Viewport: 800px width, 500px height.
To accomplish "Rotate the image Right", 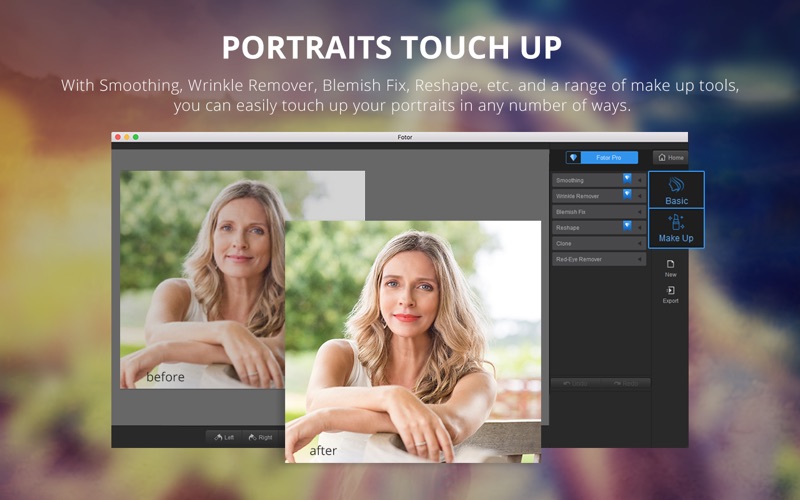I will tap(260, 437).
